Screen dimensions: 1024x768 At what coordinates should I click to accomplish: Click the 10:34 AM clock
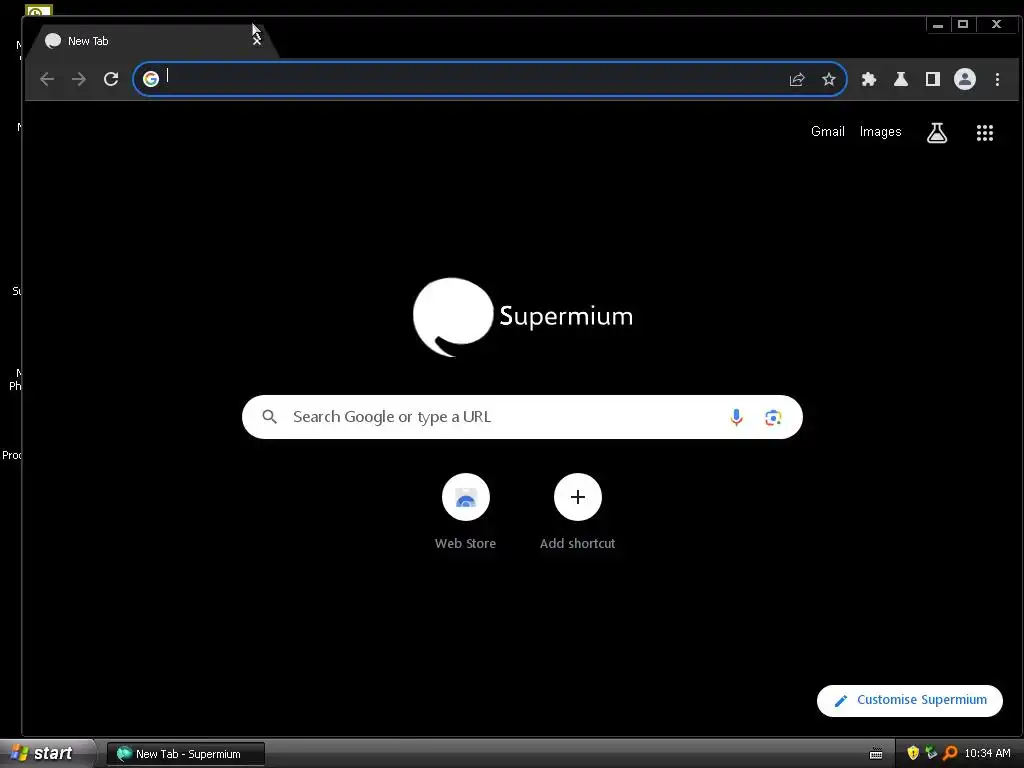pos(987,753)
